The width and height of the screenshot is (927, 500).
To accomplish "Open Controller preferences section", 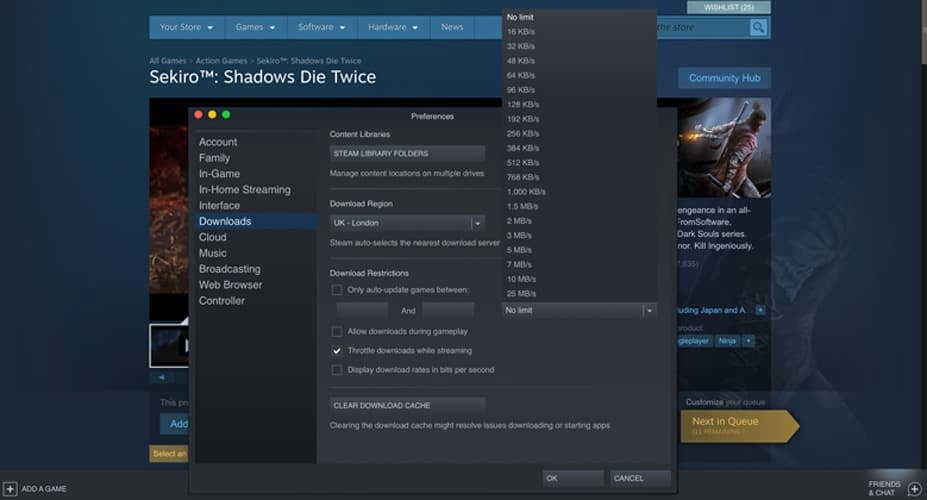I will click(256, 301).
